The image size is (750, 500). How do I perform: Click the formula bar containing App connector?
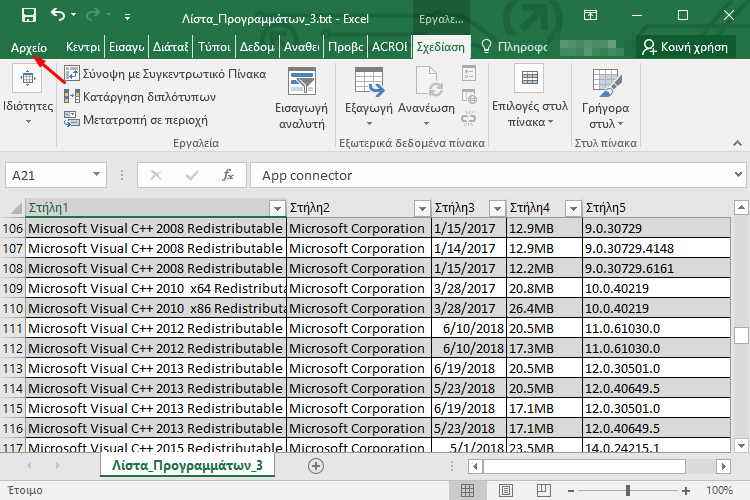tap(490, 175)
